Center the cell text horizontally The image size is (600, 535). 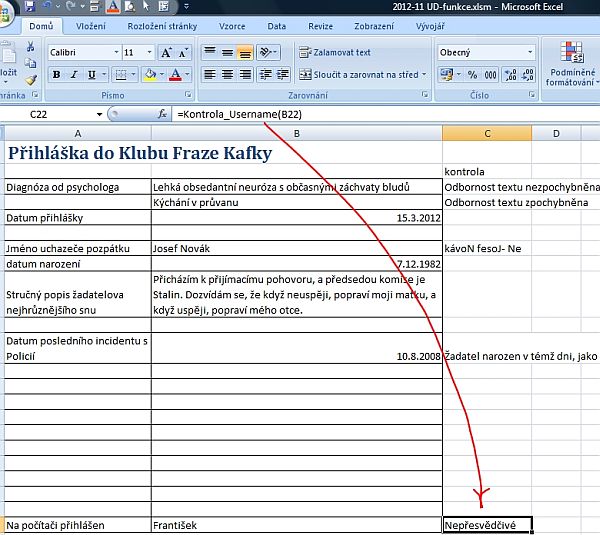click(227, 74)
